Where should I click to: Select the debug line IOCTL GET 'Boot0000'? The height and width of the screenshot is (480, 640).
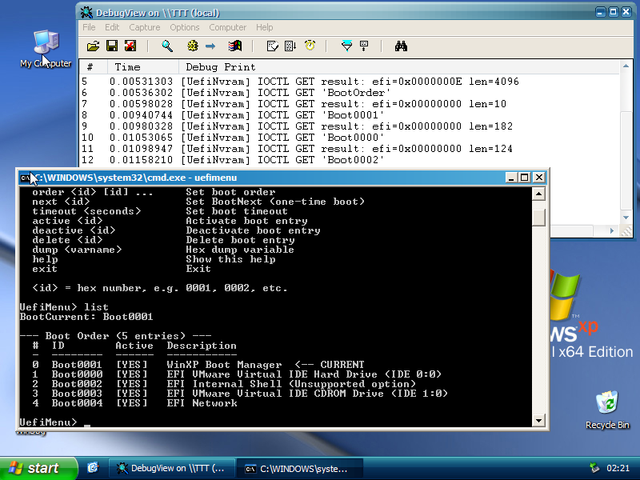pos(350,138)
